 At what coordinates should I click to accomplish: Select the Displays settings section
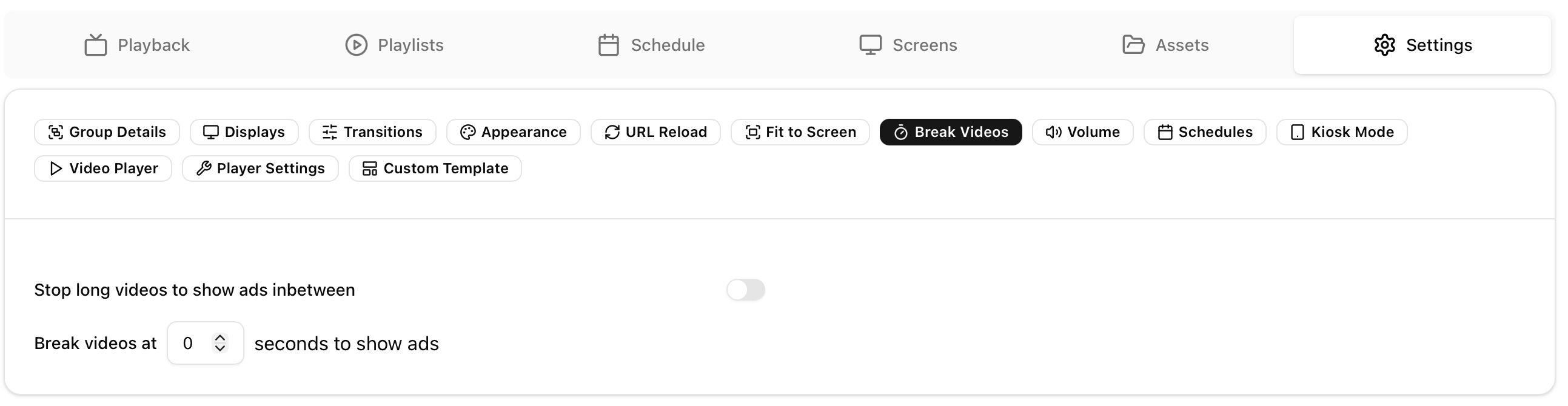tap(244, 132)
